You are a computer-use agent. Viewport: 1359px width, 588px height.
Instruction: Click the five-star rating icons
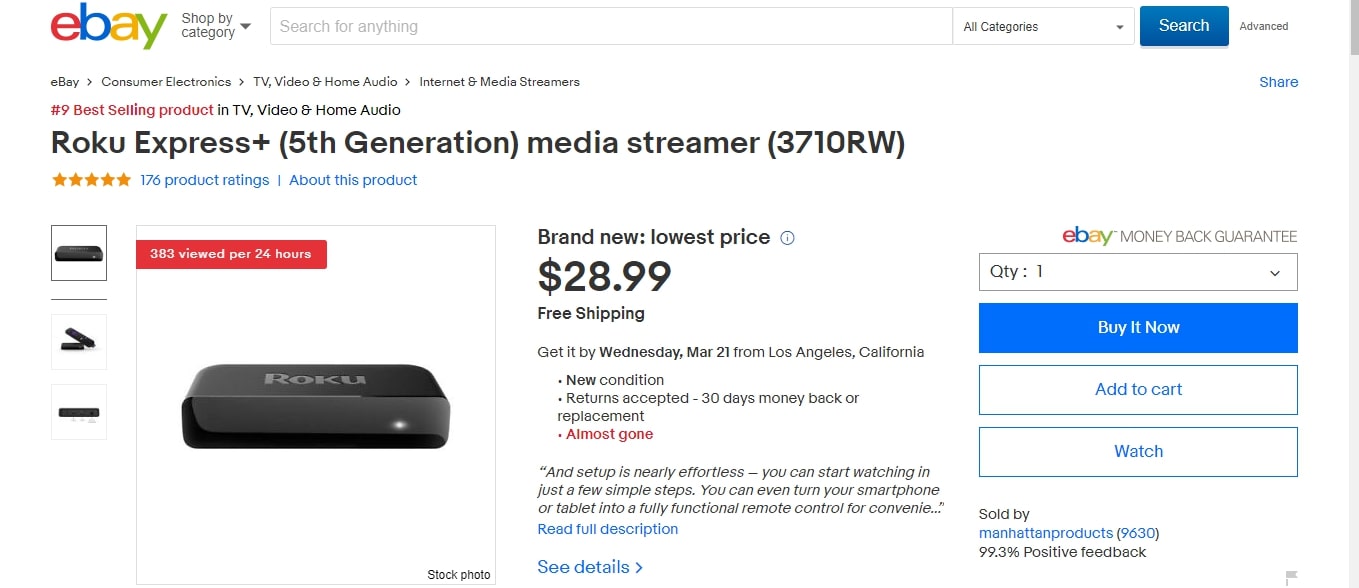[91, 180]
